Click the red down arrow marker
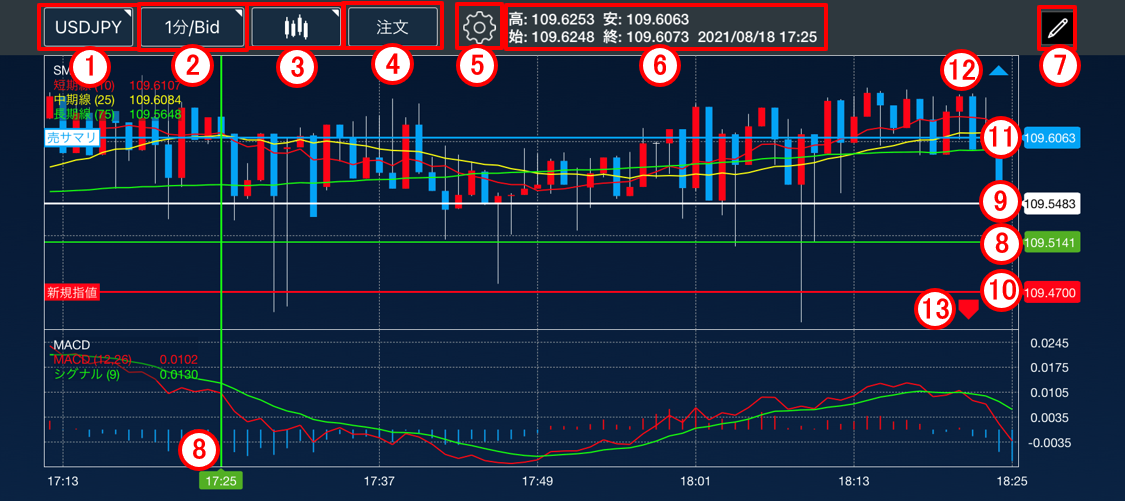The height and width of the screenshot is (501, 1125). pyautogui.click(x=968, y=309)
